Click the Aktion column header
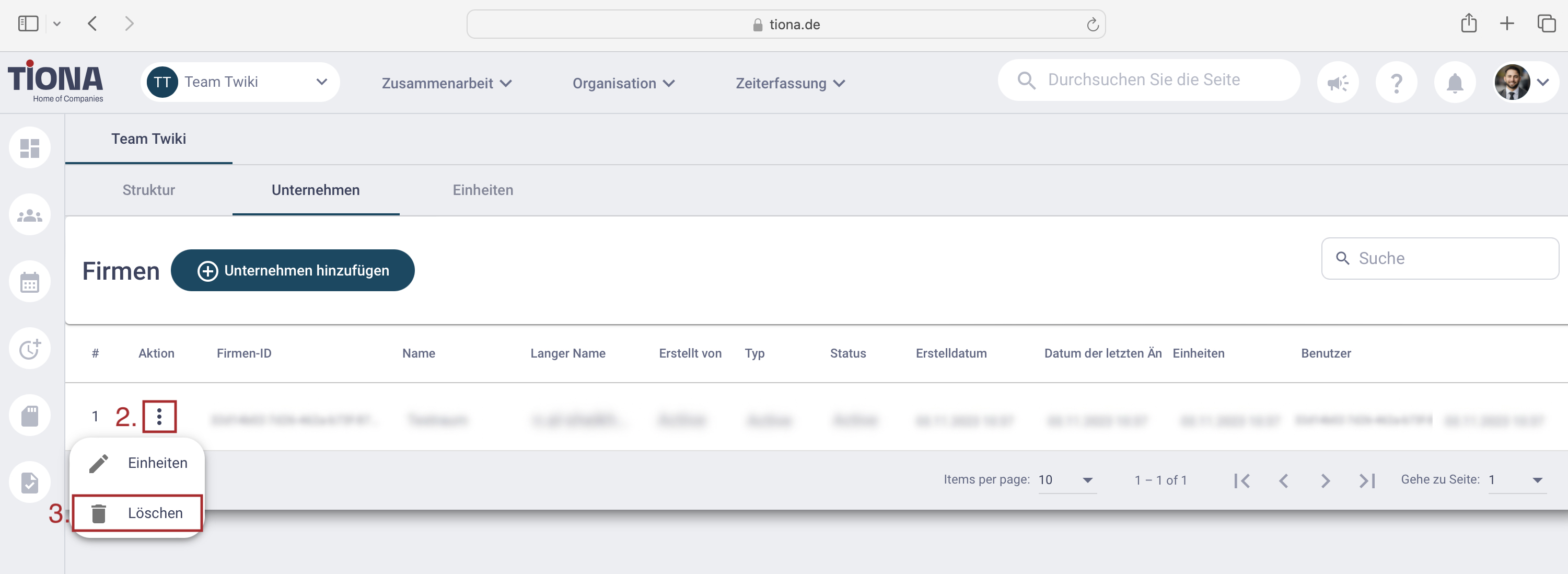 coord(156,353)
